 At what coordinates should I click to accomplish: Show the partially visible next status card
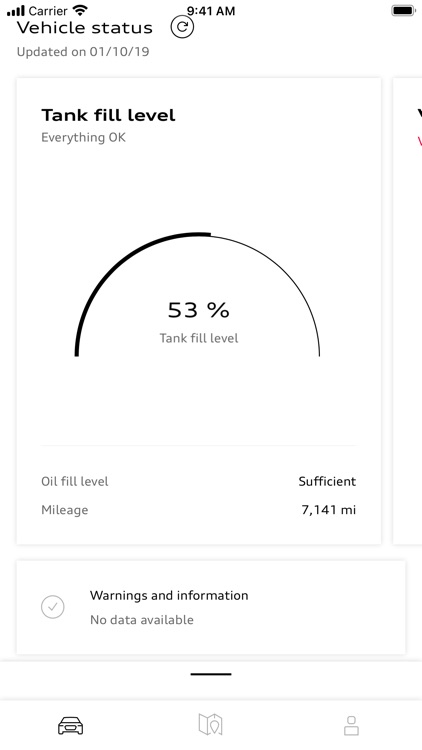(x=408, y=311)
